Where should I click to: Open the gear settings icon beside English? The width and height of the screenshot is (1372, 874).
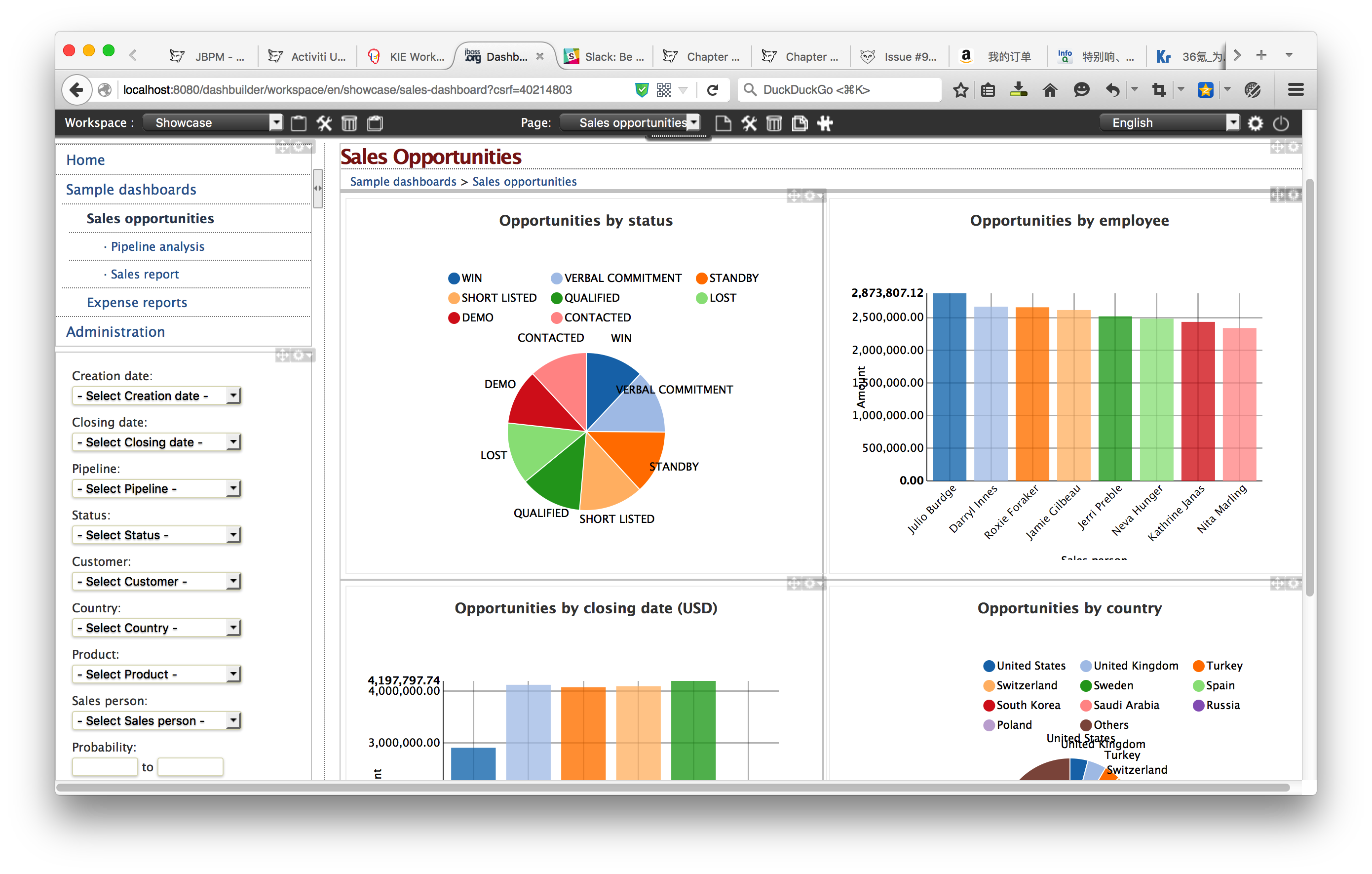pyautogui.click(x=1255, y=123)
